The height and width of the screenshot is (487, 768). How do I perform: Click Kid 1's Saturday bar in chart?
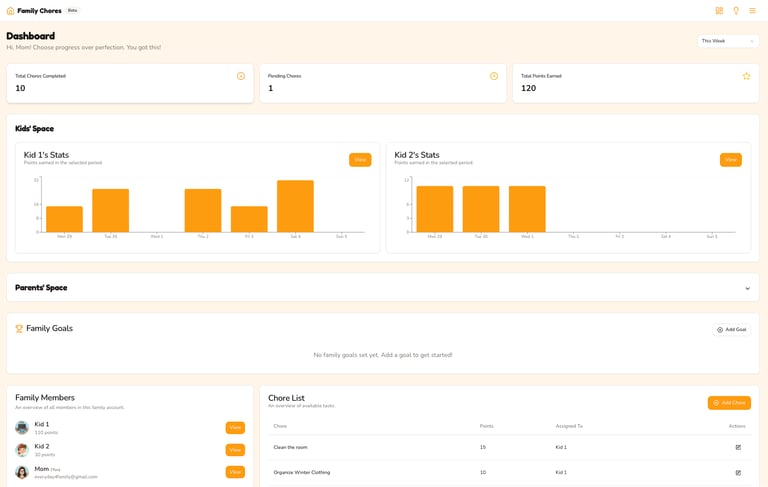pos(295,206)
